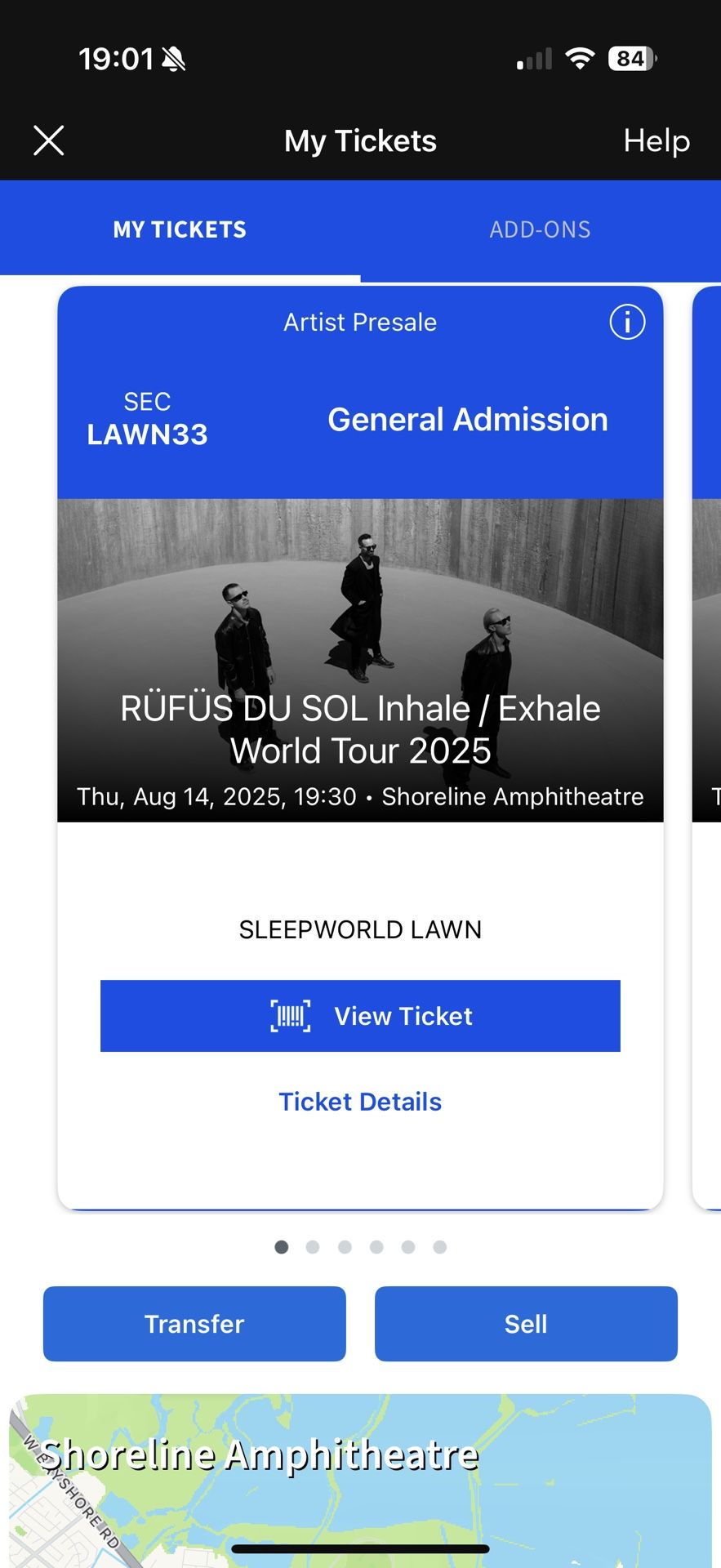The image size is (721, 1568).
Task: Close My Tickets using the X icon
Action: (x=48, y=140)
